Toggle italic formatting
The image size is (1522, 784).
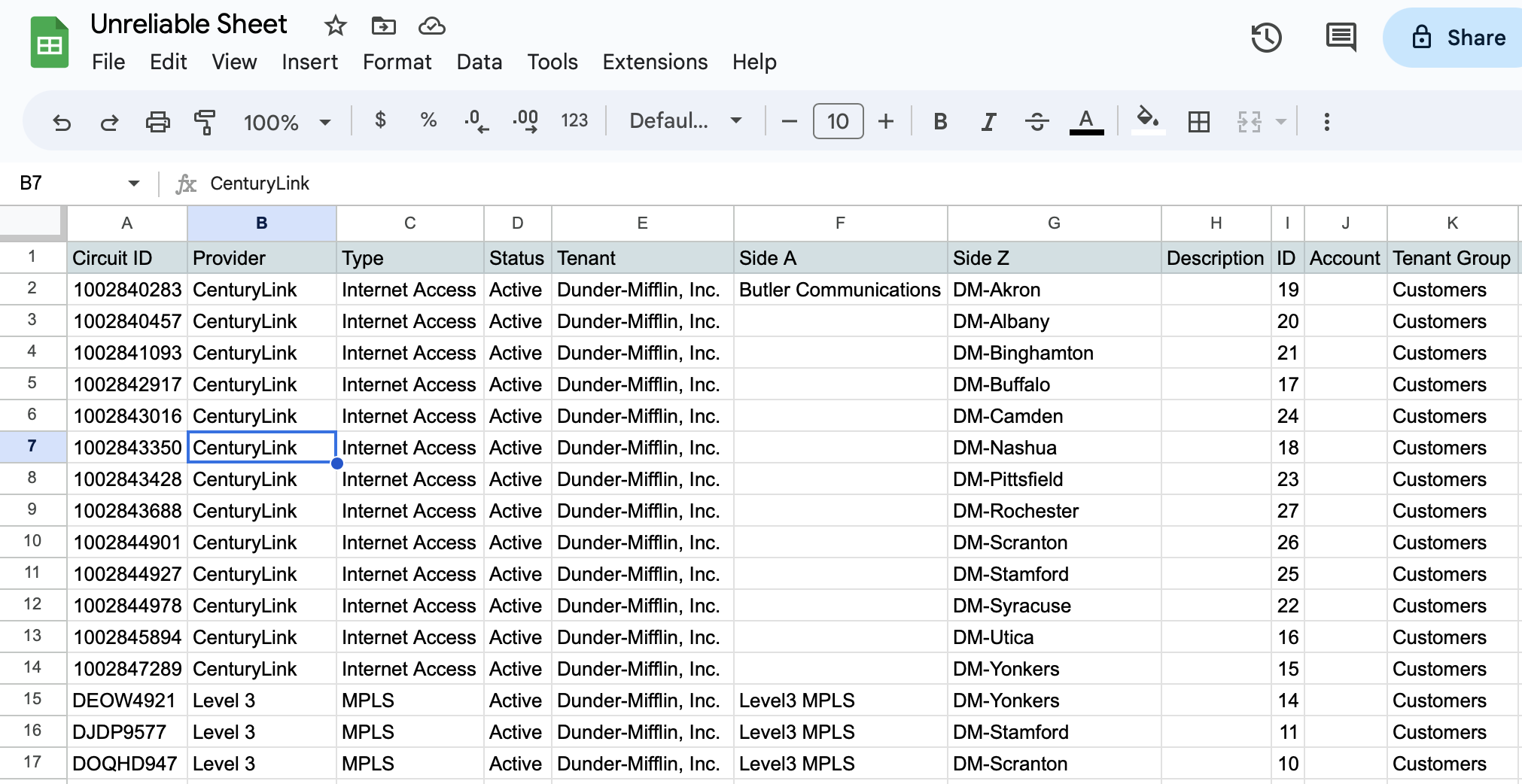[988, 122]
